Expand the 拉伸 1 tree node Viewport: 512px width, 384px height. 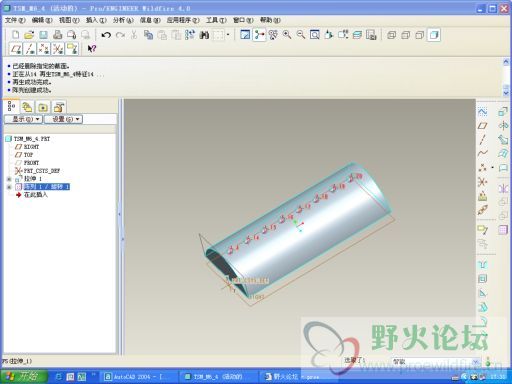[x=9, y=179]
